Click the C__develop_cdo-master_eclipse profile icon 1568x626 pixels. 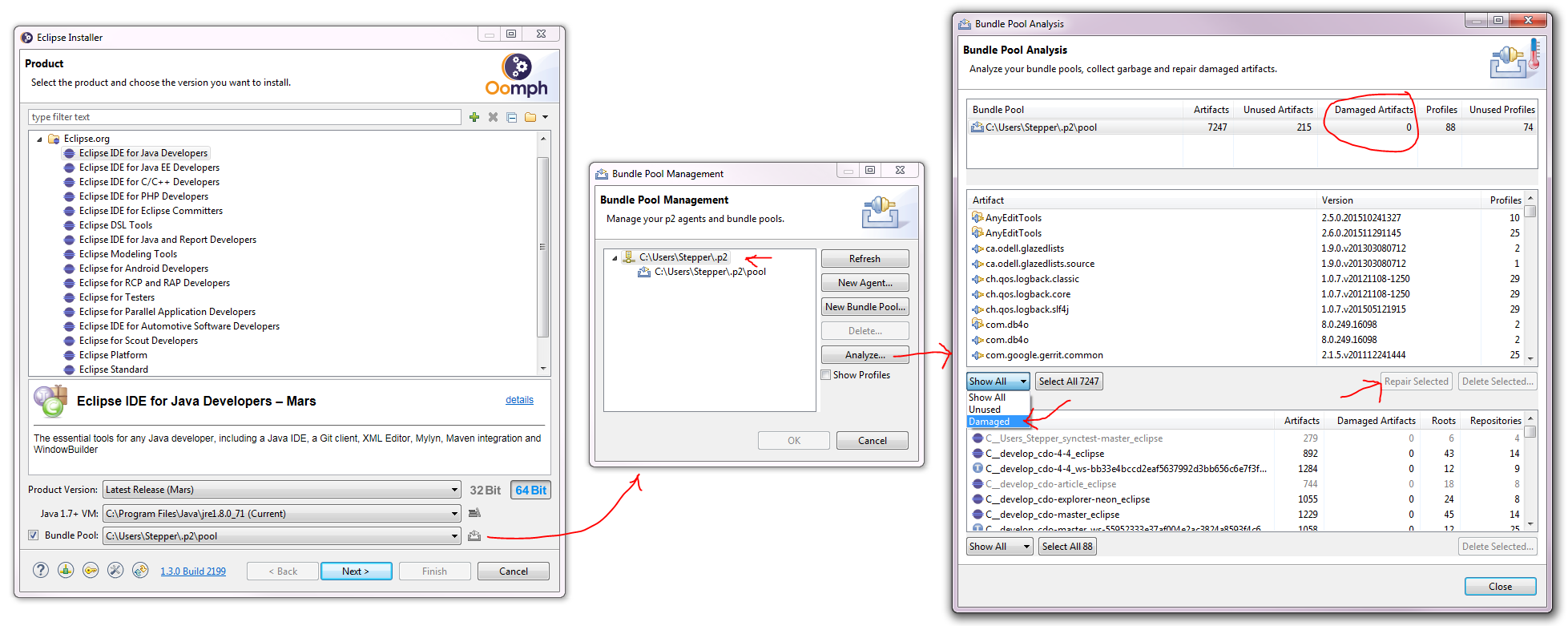(x=977, y=515)
